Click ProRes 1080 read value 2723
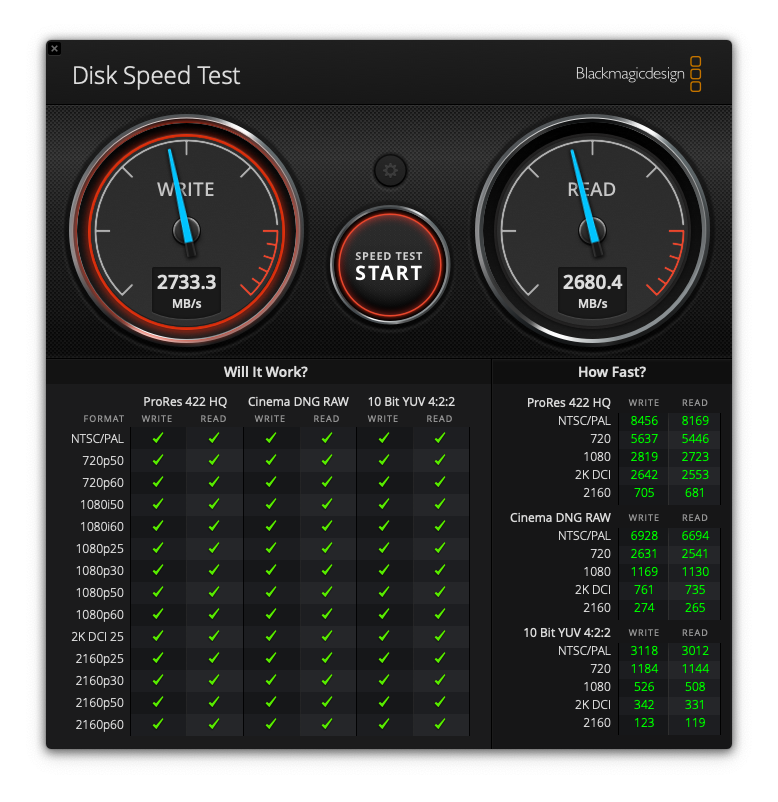 point(695,457)
